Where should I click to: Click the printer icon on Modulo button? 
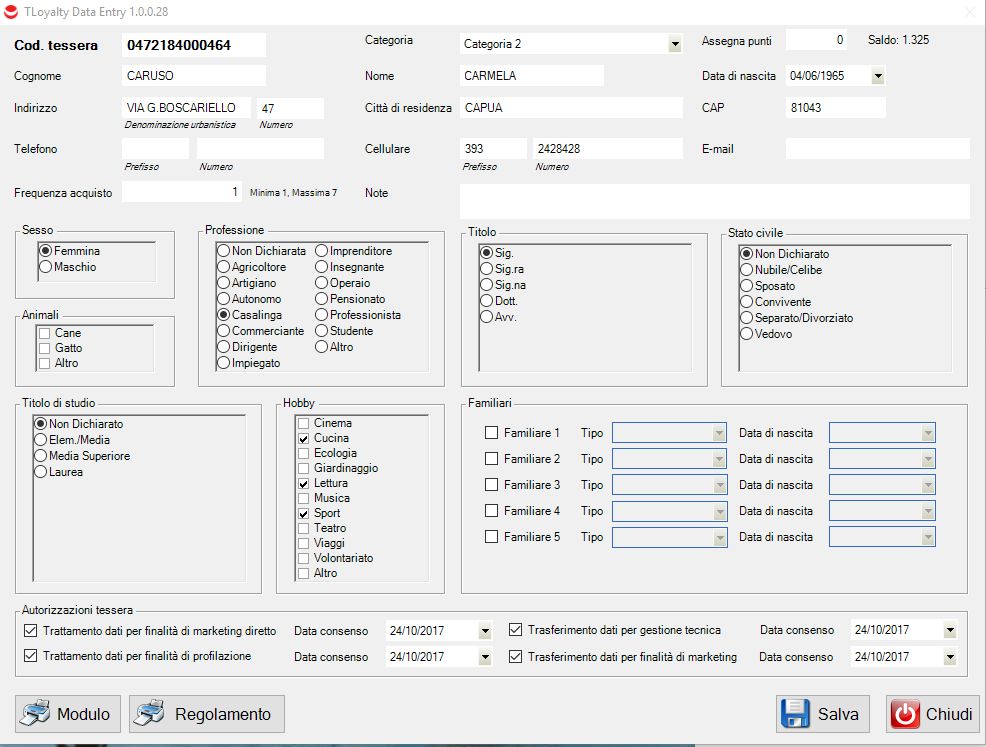tap(35, 714)
